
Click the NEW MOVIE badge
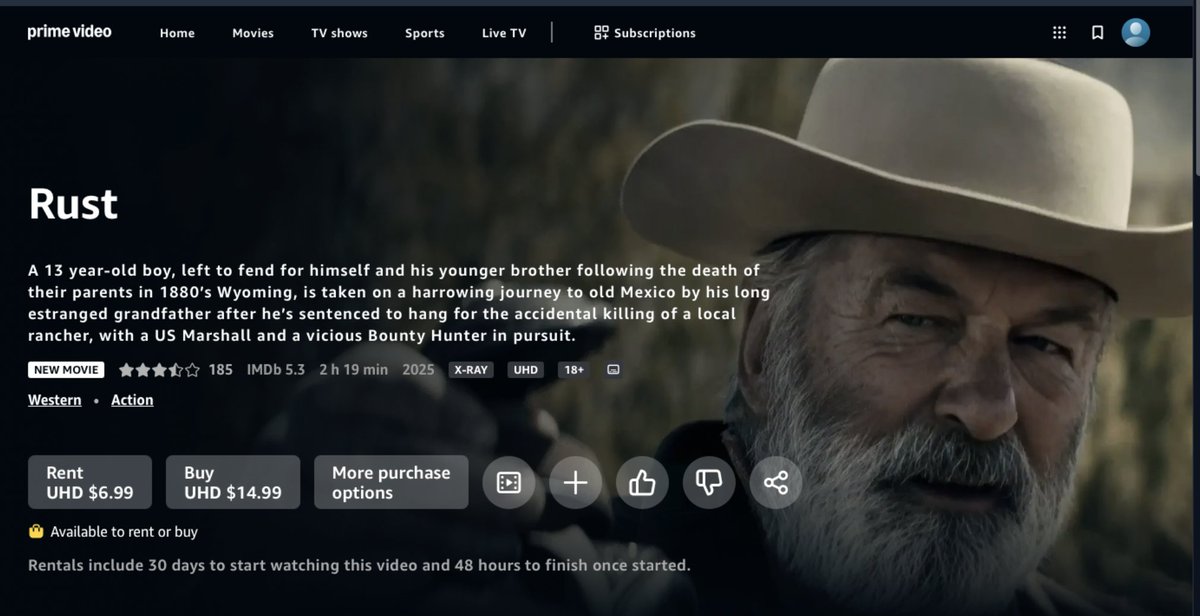coord(66,370)
